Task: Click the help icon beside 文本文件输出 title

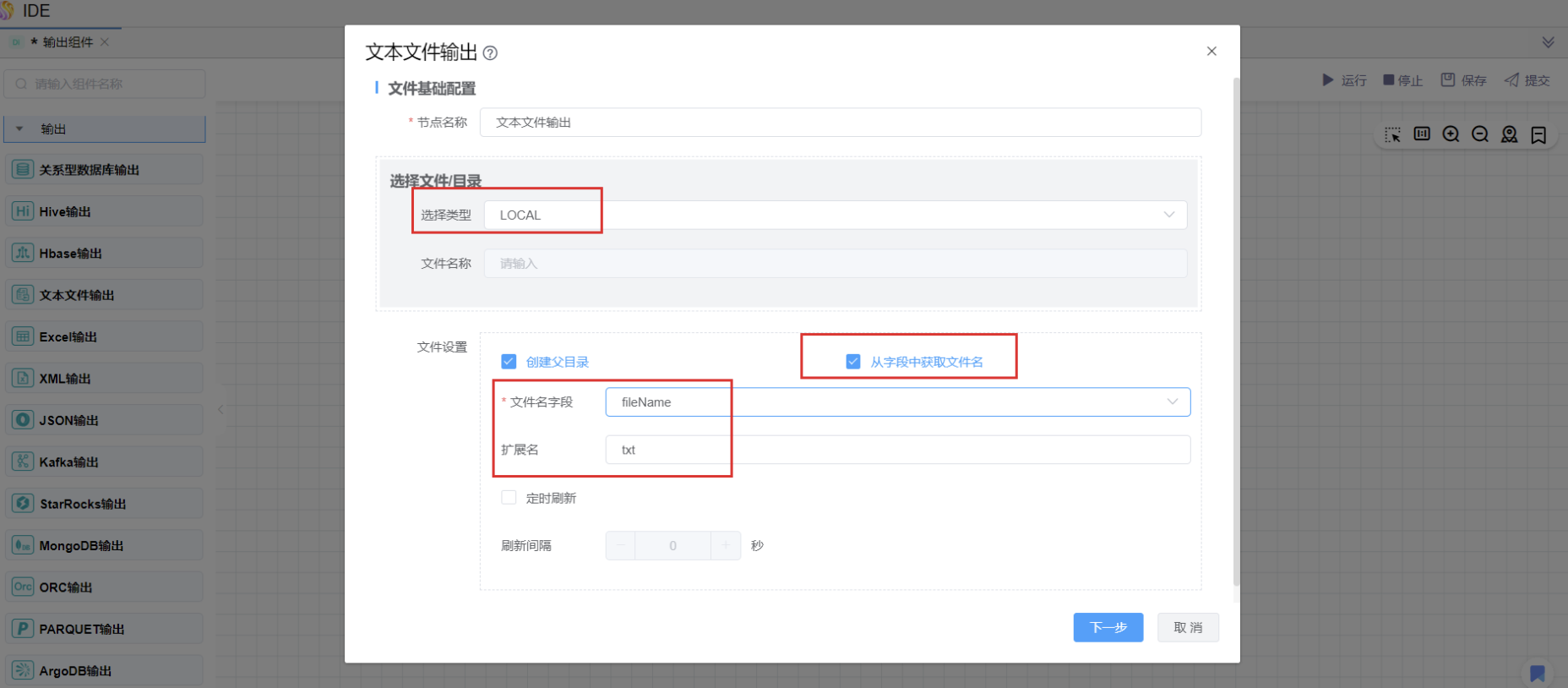Action: tap(490, 53)
